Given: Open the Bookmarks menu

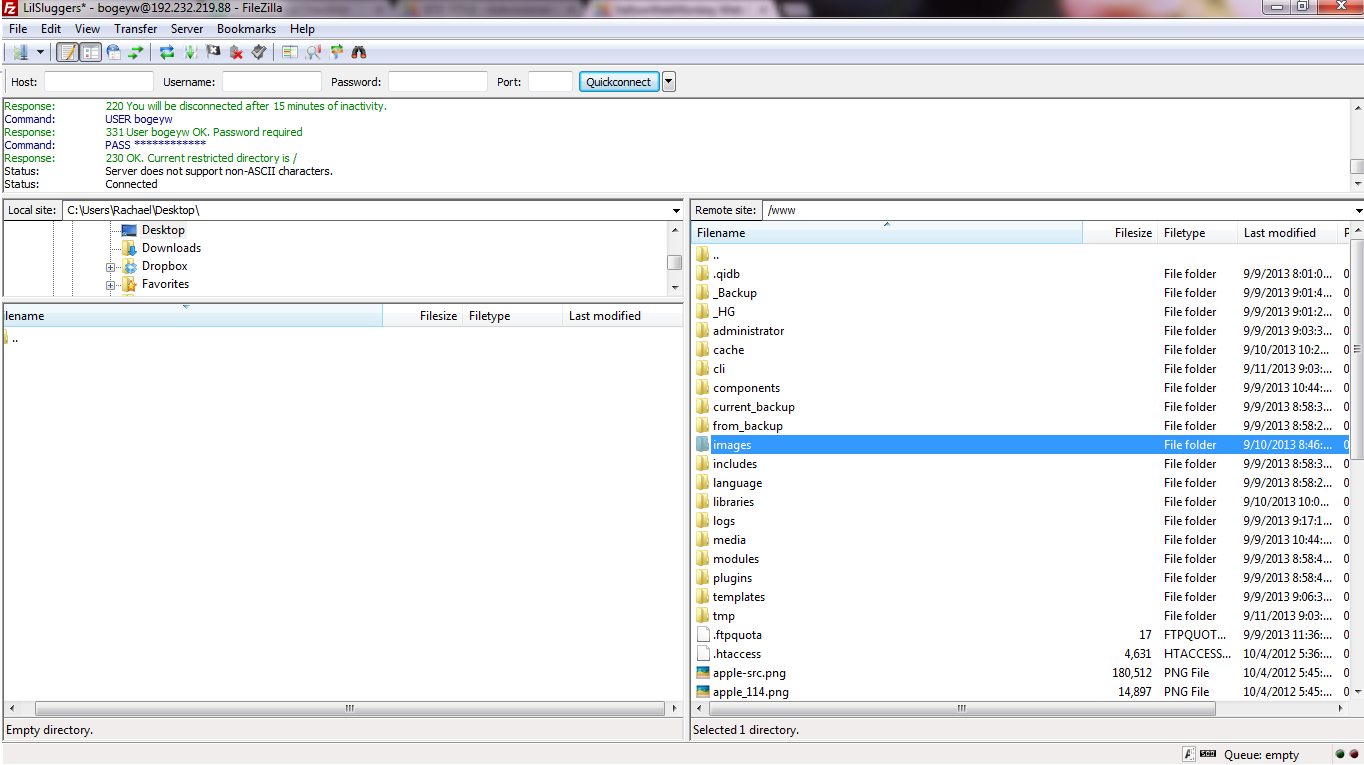Looking at the screenshot, I should [x=246, y=29].
